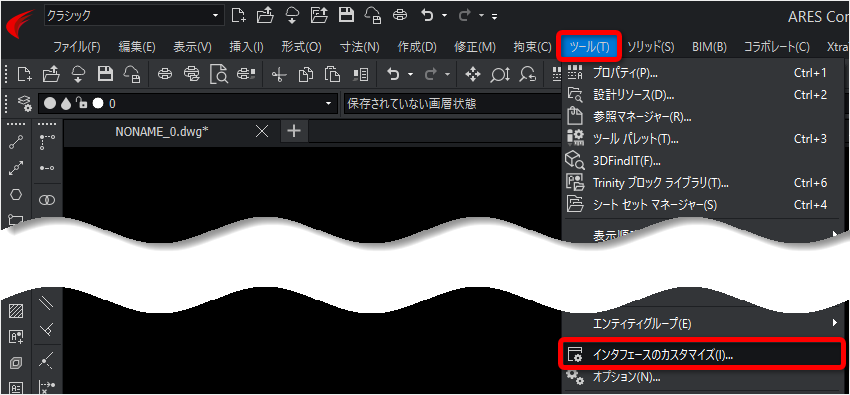Expand the undo history dropdown arrow
850x395 pixels.
point(410,74)
